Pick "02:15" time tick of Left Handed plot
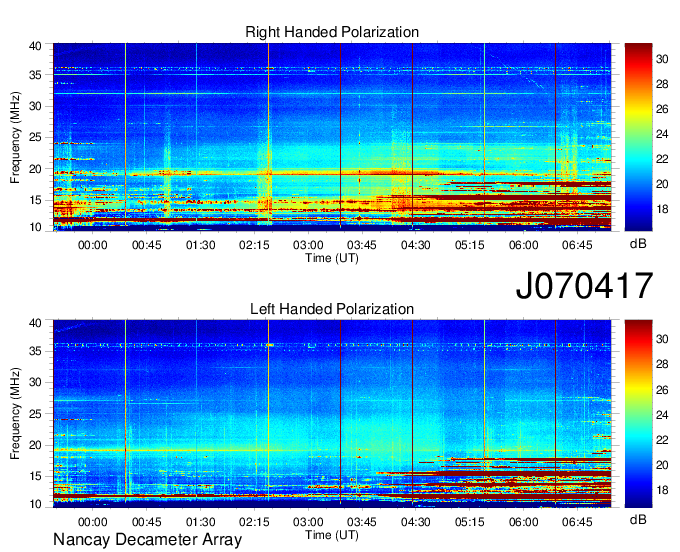The image size is (680, 552). pyautogui.click(x=254, y=522)
